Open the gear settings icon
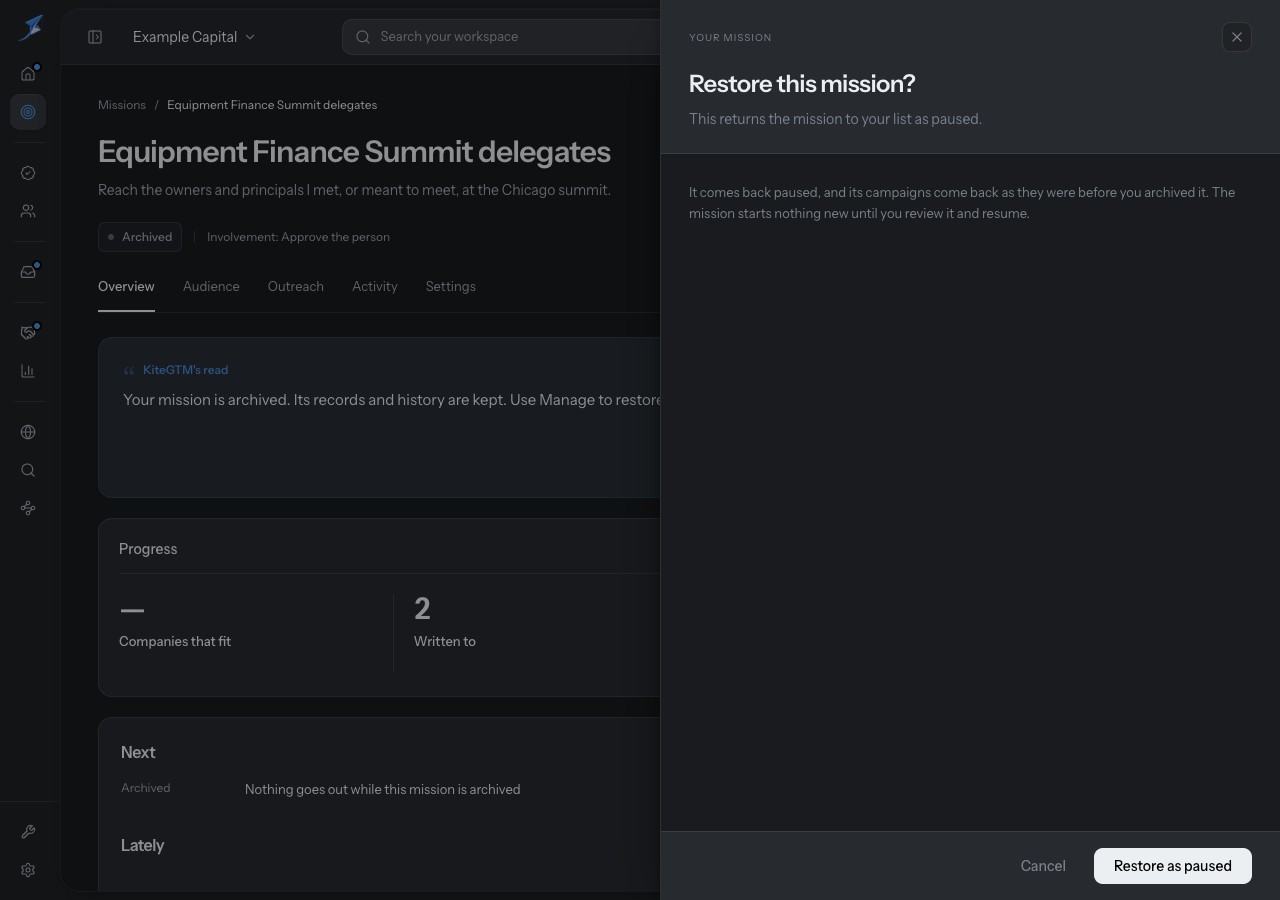This screenshot has width=1280, height=900. pos(28,870)
